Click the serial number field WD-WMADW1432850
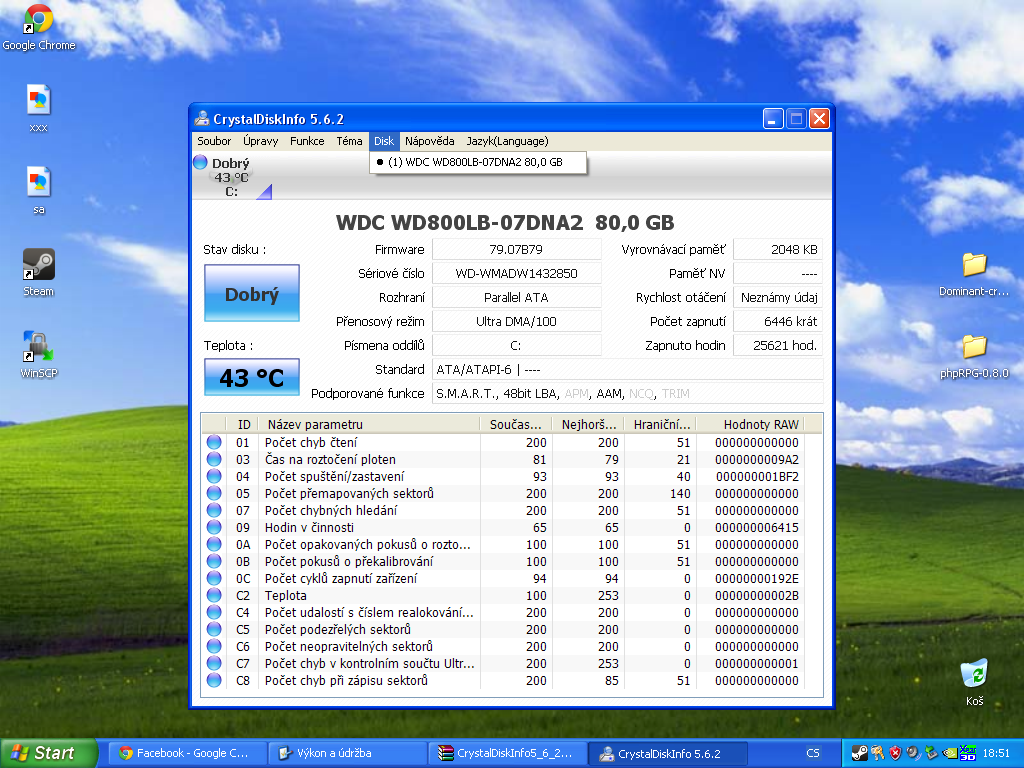This screenshot has height=768, width=1024. pyautogui.click(x=516, y=273)
